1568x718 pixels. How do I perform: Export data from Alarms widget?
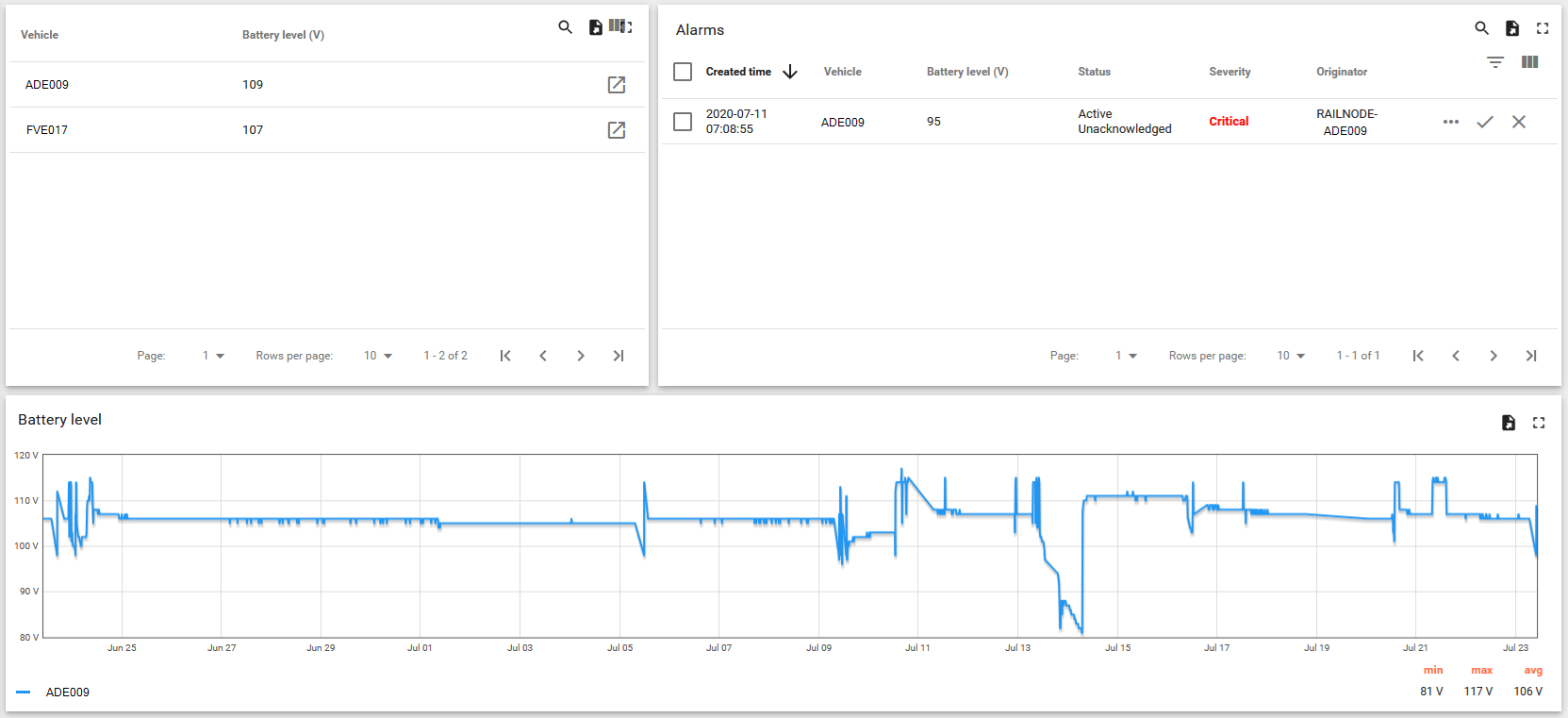click(1512, 28)
